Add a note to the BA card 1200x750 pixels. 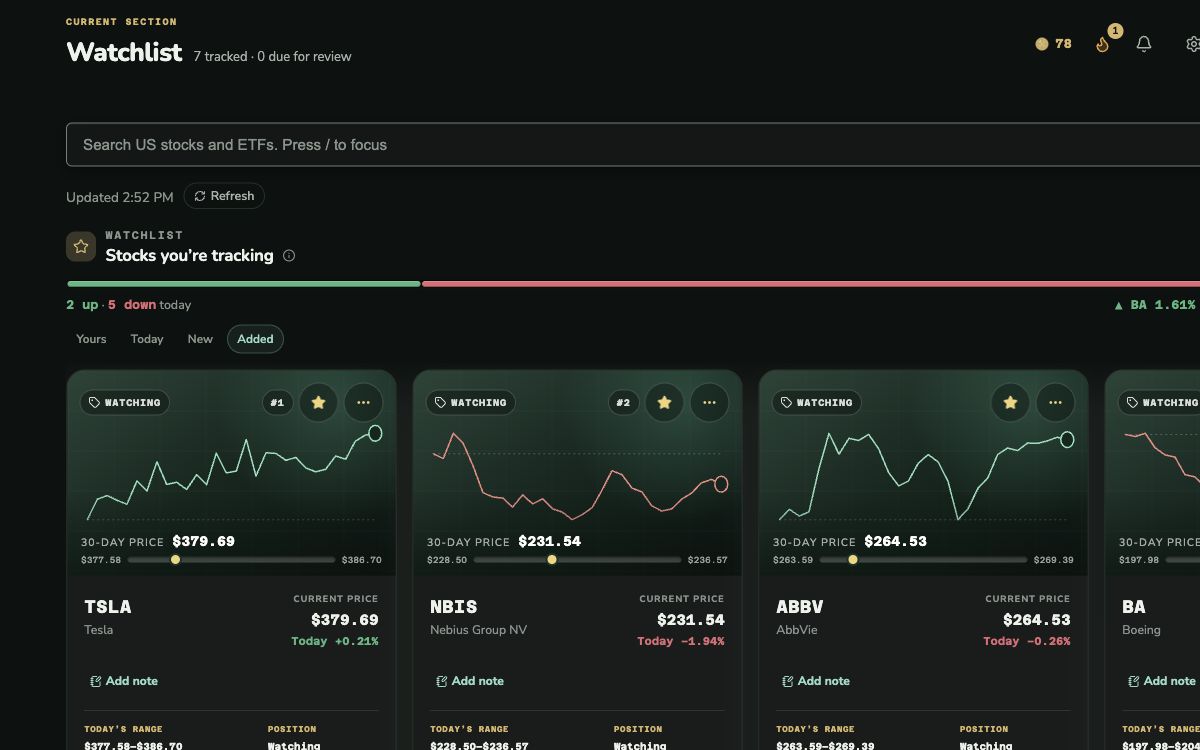tap(1162, 681)
